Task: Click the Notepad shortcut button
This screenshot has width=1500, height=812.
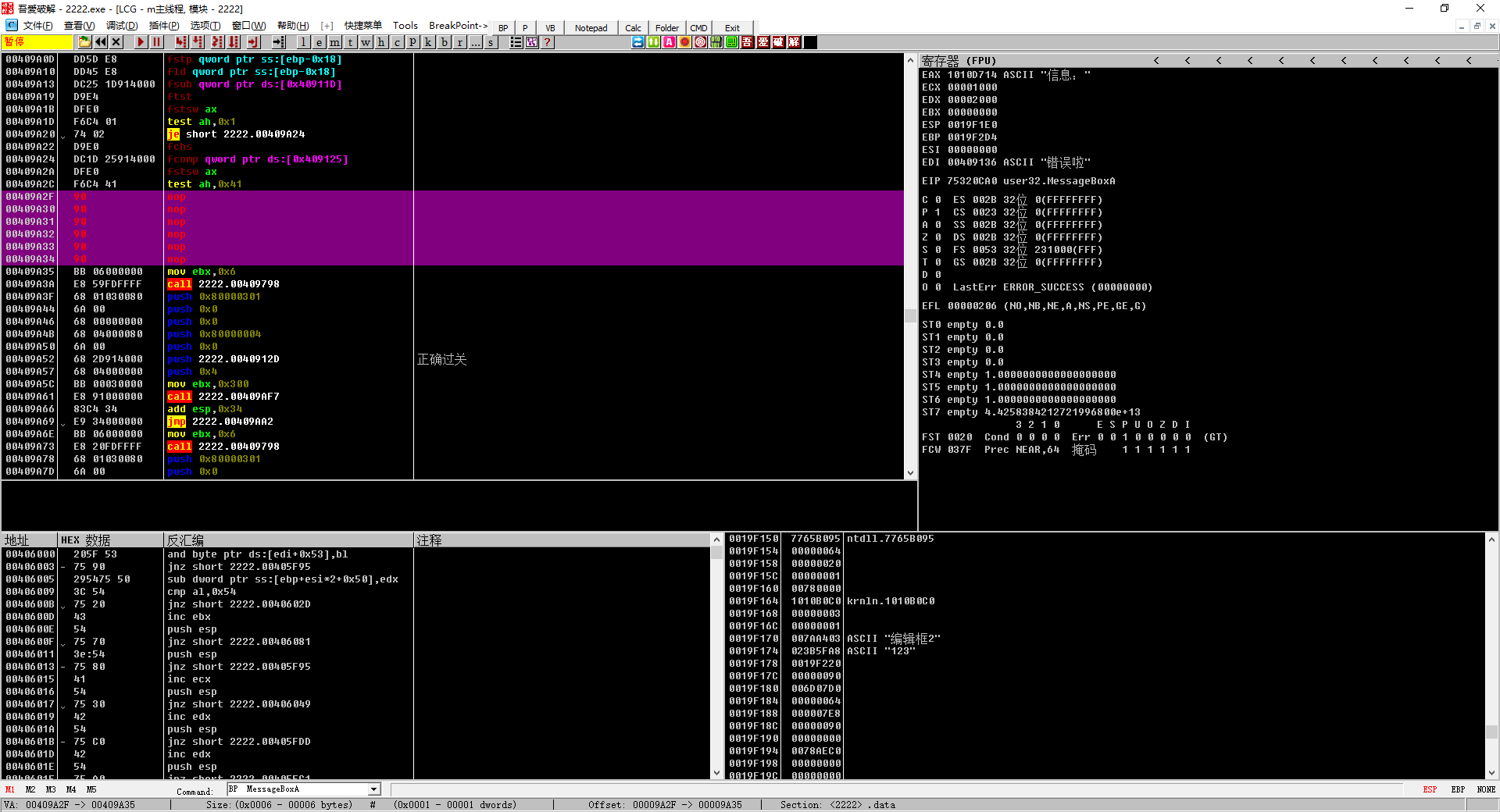Action: (x=591, y=28)
